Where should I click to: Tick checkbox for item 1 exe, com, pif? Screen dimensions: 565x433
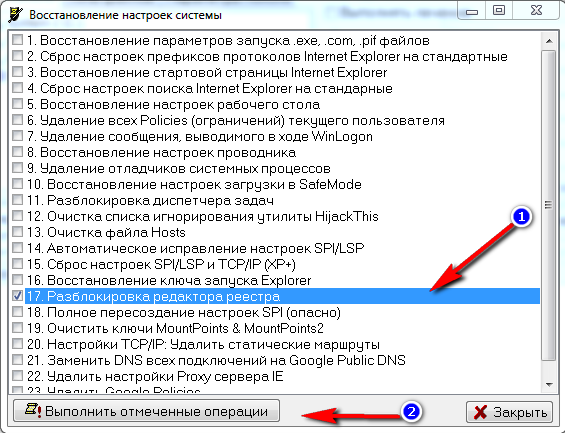point(17,40)
